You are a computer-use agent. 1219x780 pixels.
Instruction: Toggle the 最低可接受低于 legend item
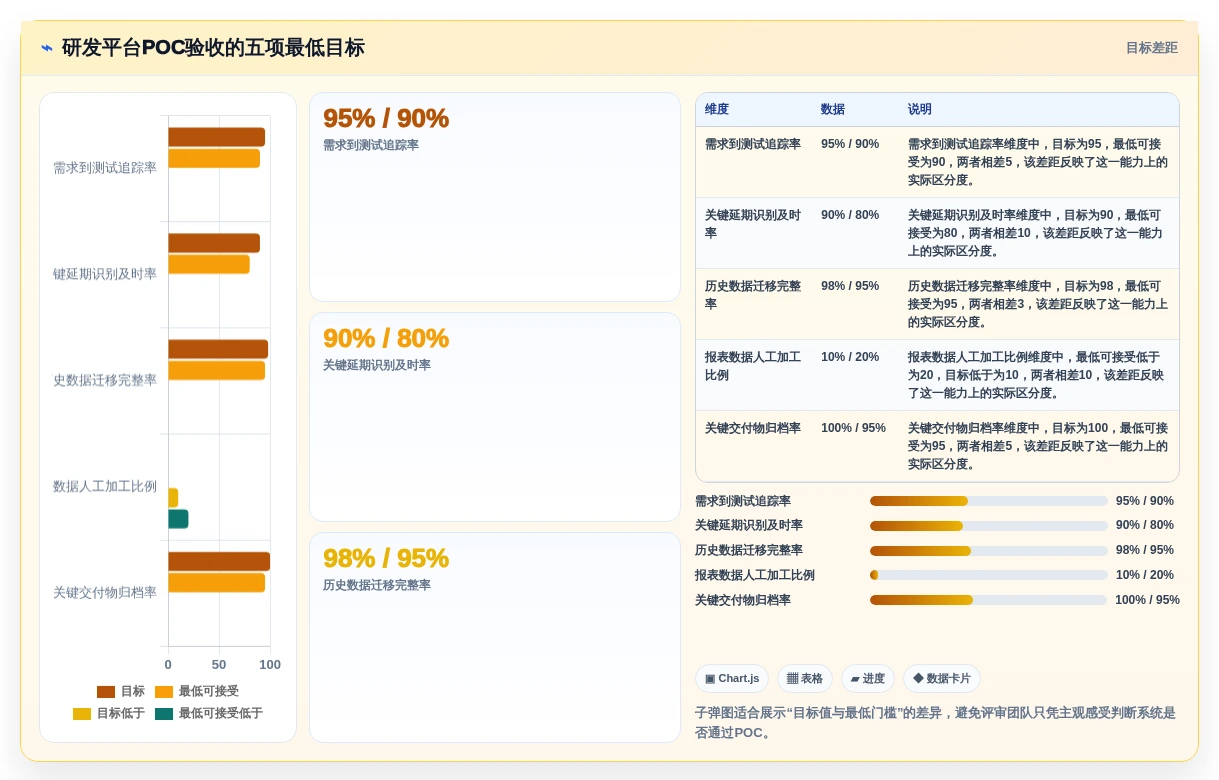point(209,714)
